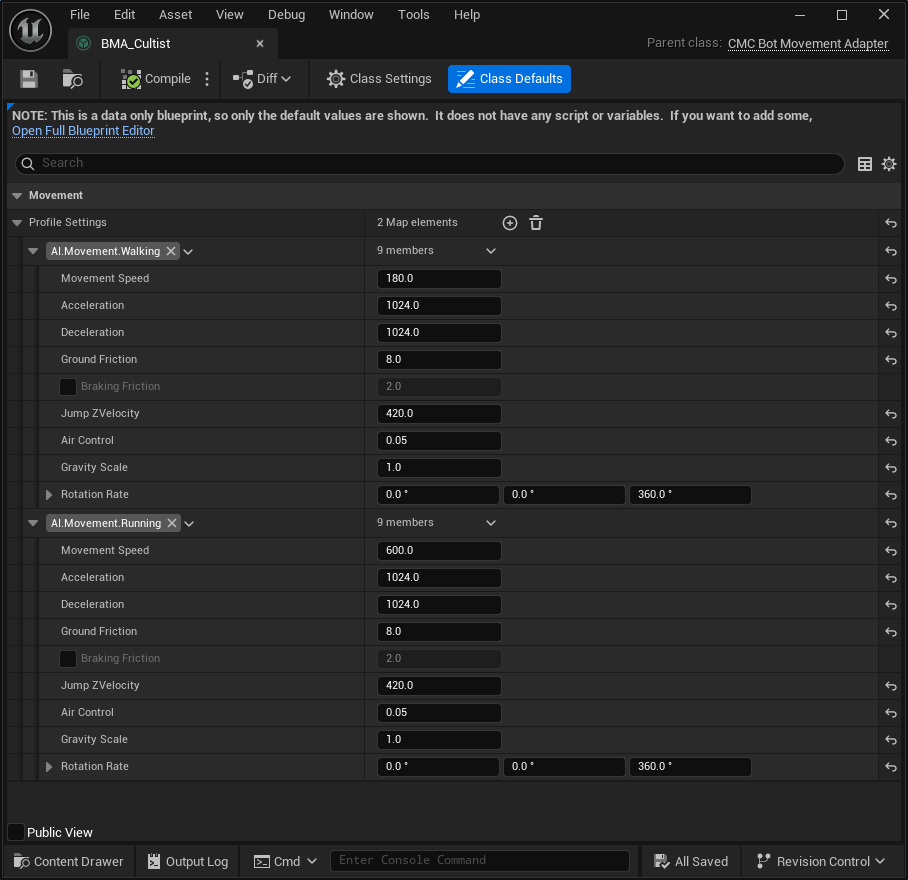Add a new Profile Settings map element
The image size is (908, 880).
pos(510,223)
